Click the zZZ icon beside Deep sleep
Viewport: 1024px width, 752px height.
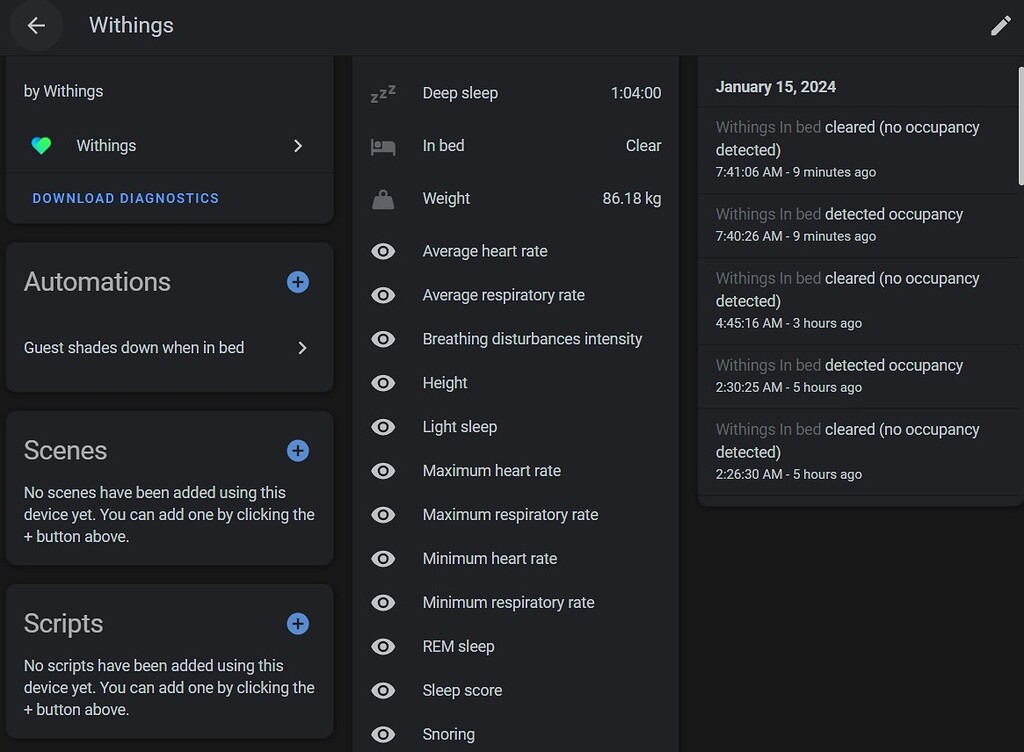click(384, 92)
